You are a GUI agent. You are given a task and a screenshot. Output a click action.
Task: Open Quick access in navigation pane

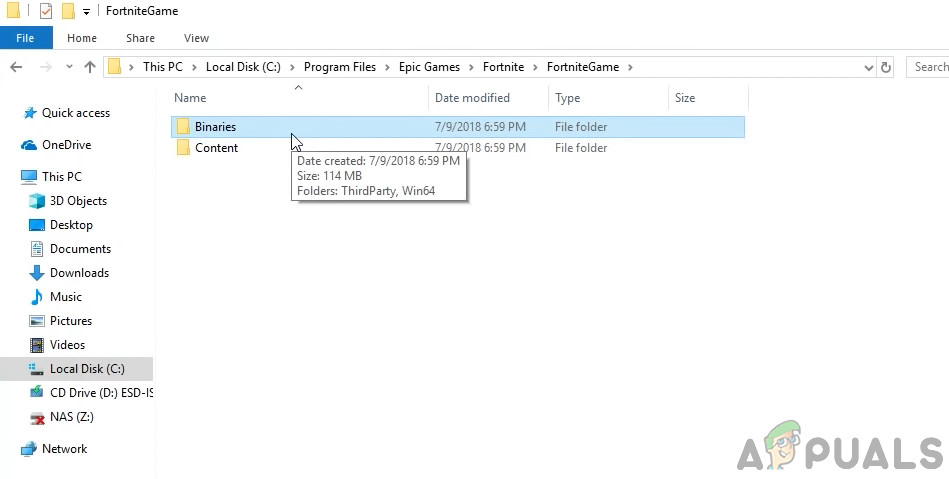(76, 113)
